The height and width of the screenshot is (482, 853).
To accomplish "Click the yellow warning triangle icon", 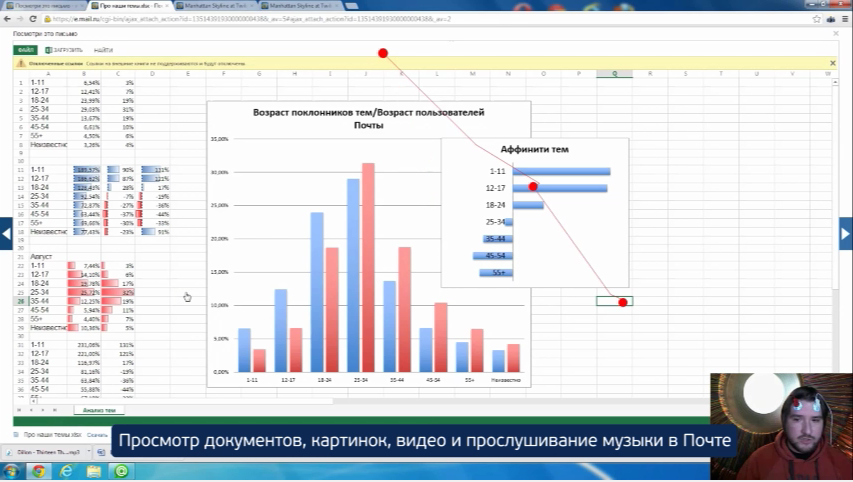I will click(21, 63).
